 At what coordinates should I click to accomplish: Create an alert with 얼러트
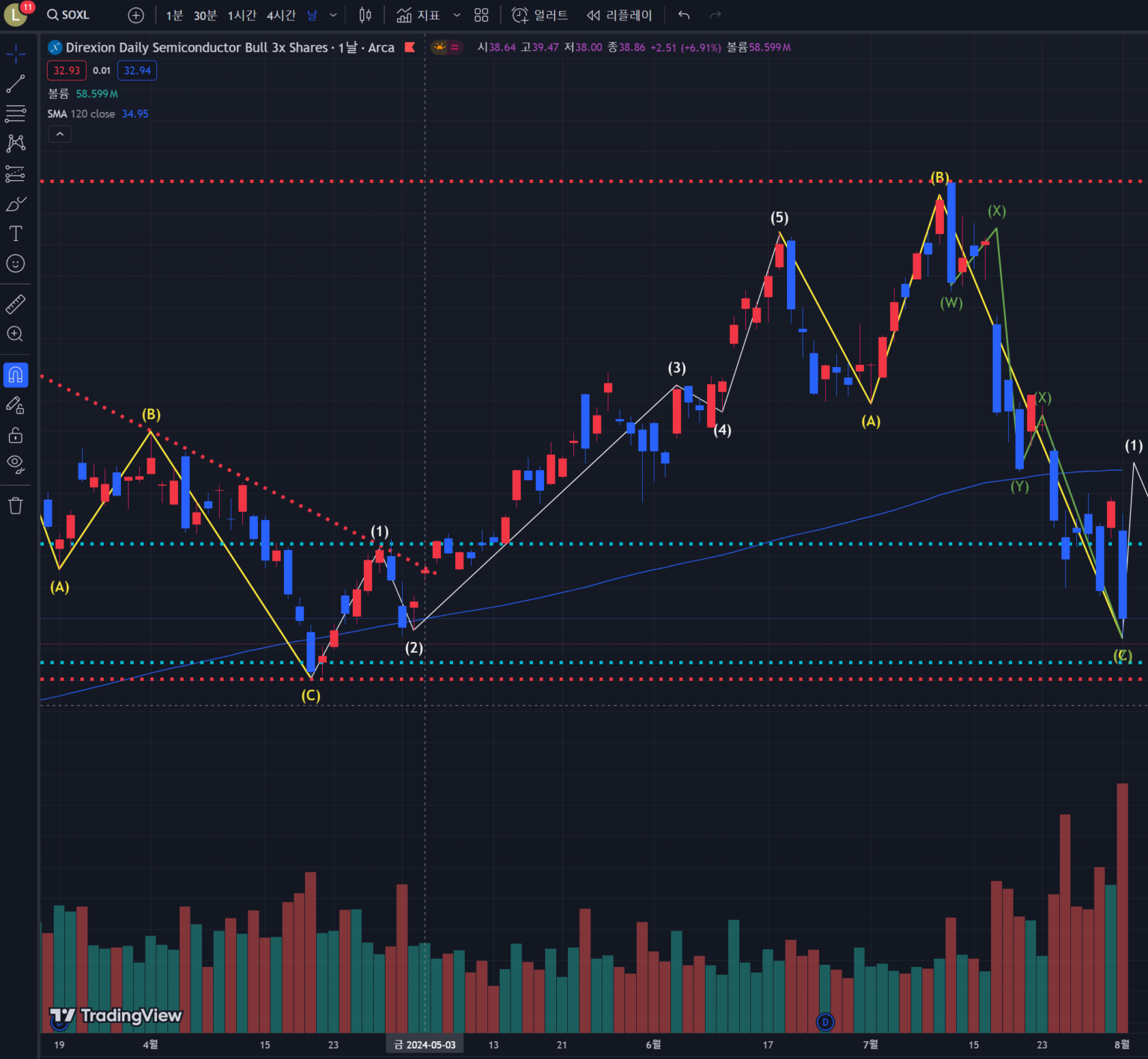point(540,15)
